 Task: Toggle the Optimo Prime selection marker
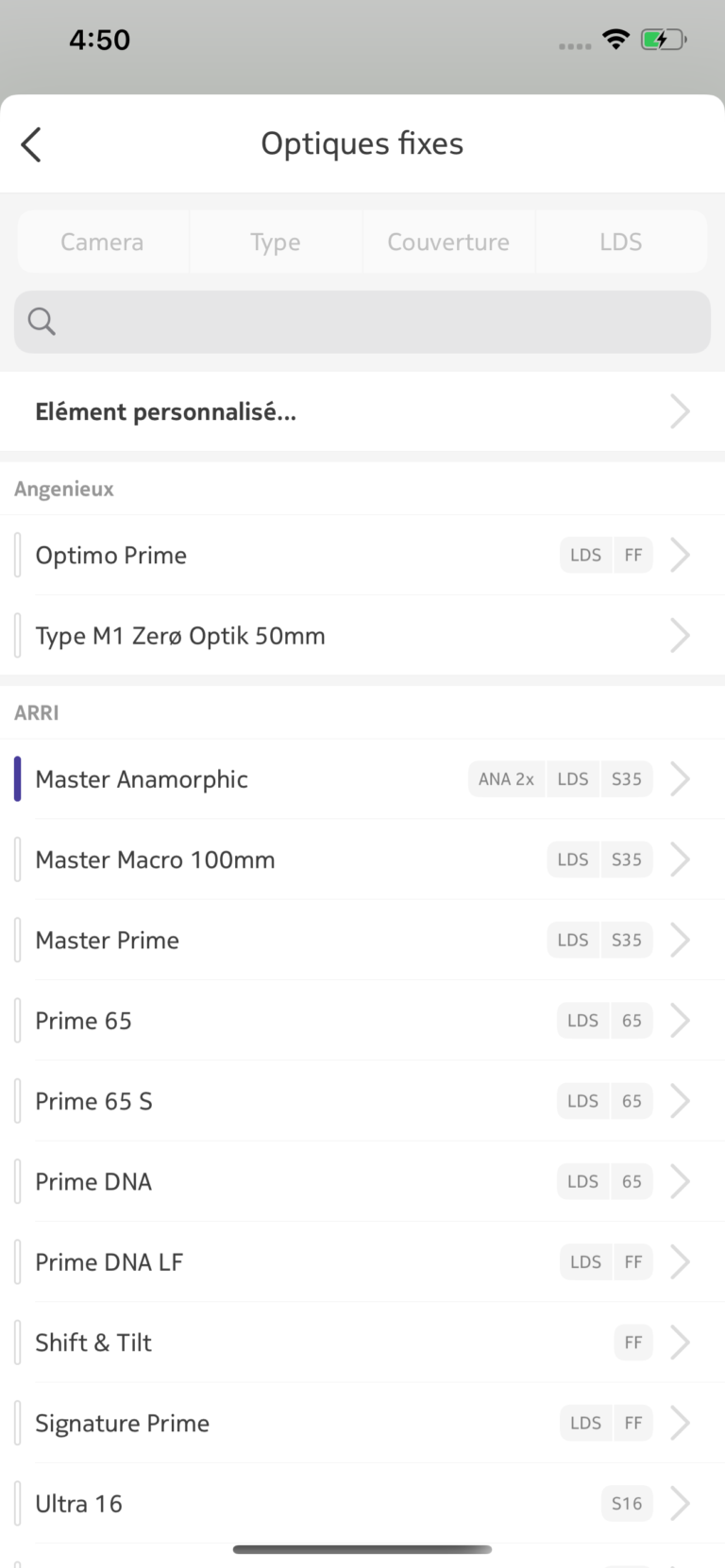click(x=17, y=556)
